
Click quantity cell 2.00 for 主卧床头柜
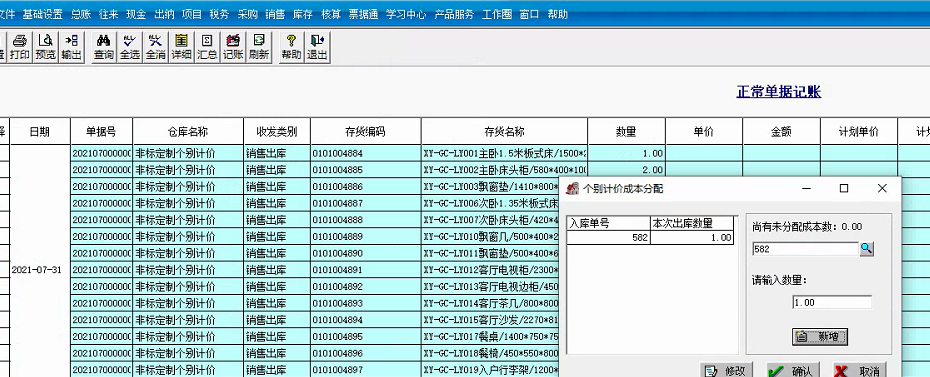click(627, 170)
